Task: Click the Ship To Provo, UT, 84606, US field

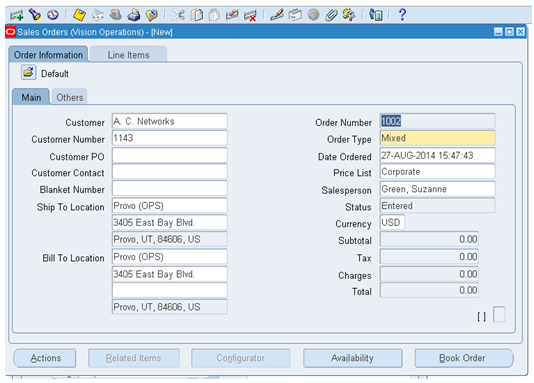Action: pos(170,239)
